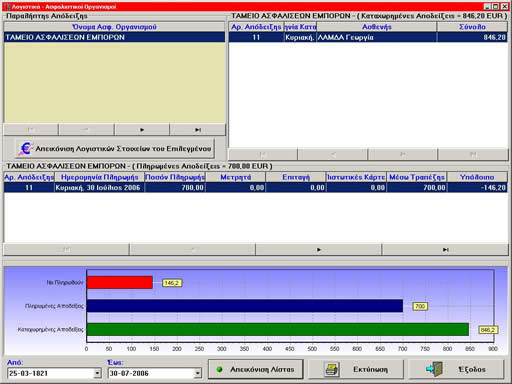Go to next record in paid receipts table
Image resolution: width=512 pixels, height=384 pixels.
pos(319,250)
